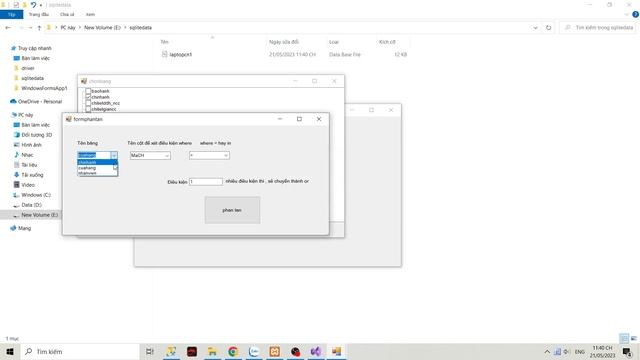Click the Điều kiện text field
This screenshot has height=360, width=640.
206,182
